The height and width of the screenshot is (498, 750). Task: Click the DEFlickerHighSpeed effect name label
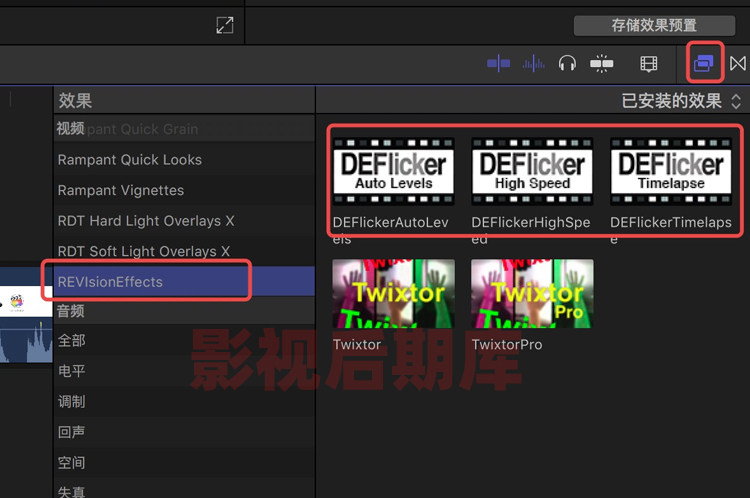click(530, 230)
